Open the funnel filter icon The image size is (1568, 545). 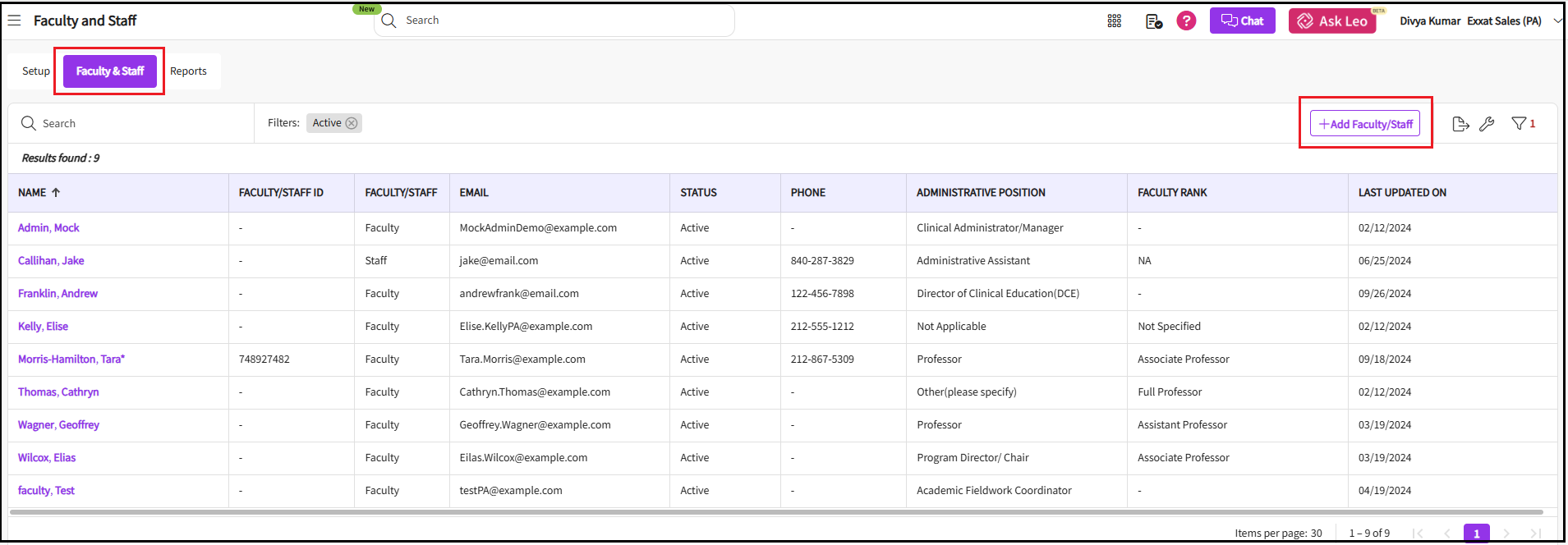pyautogui.click(x=1519, y=123)
